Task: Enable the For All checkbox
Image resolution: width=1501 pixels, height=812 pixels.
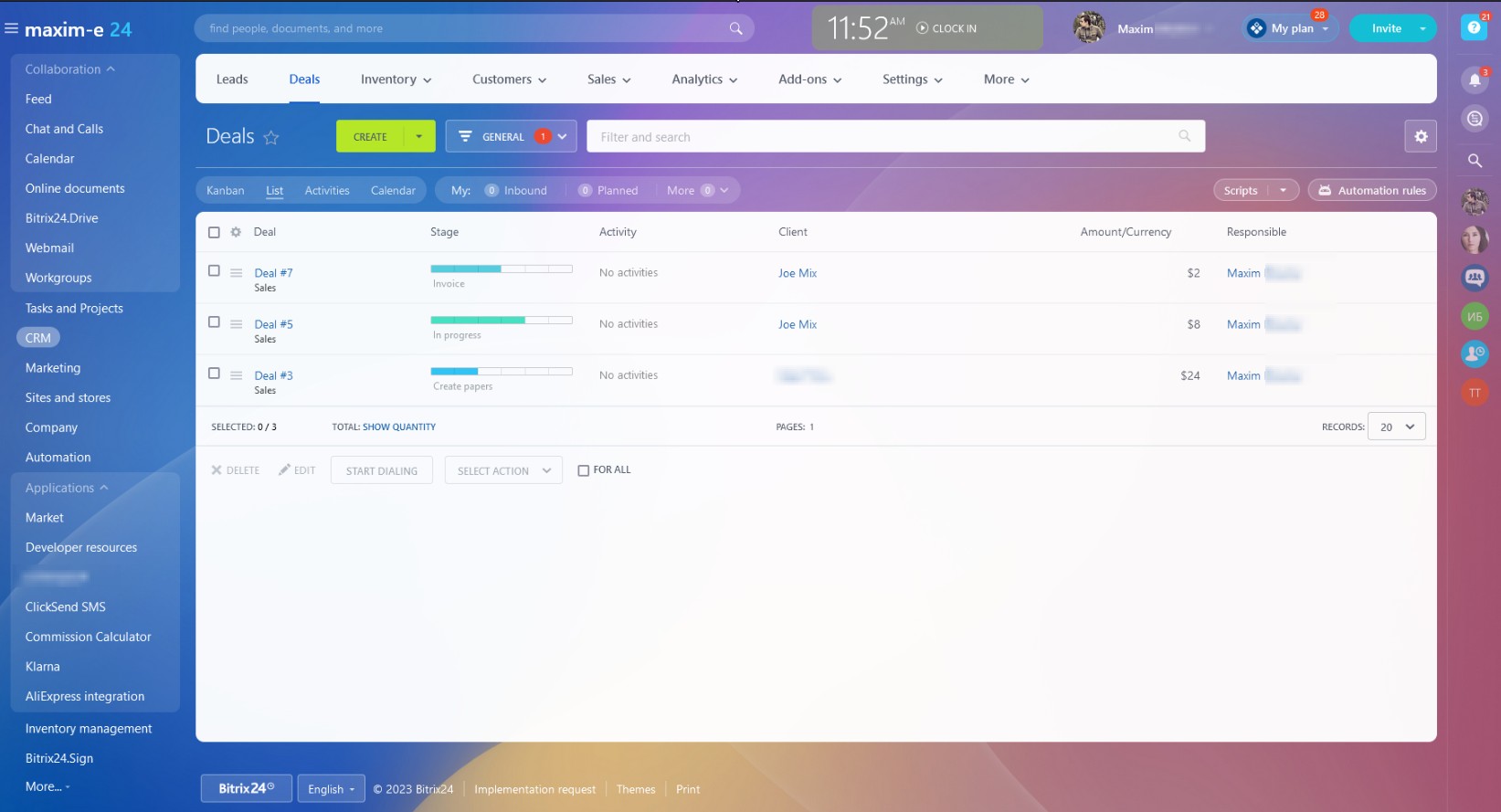Action: 583,470
